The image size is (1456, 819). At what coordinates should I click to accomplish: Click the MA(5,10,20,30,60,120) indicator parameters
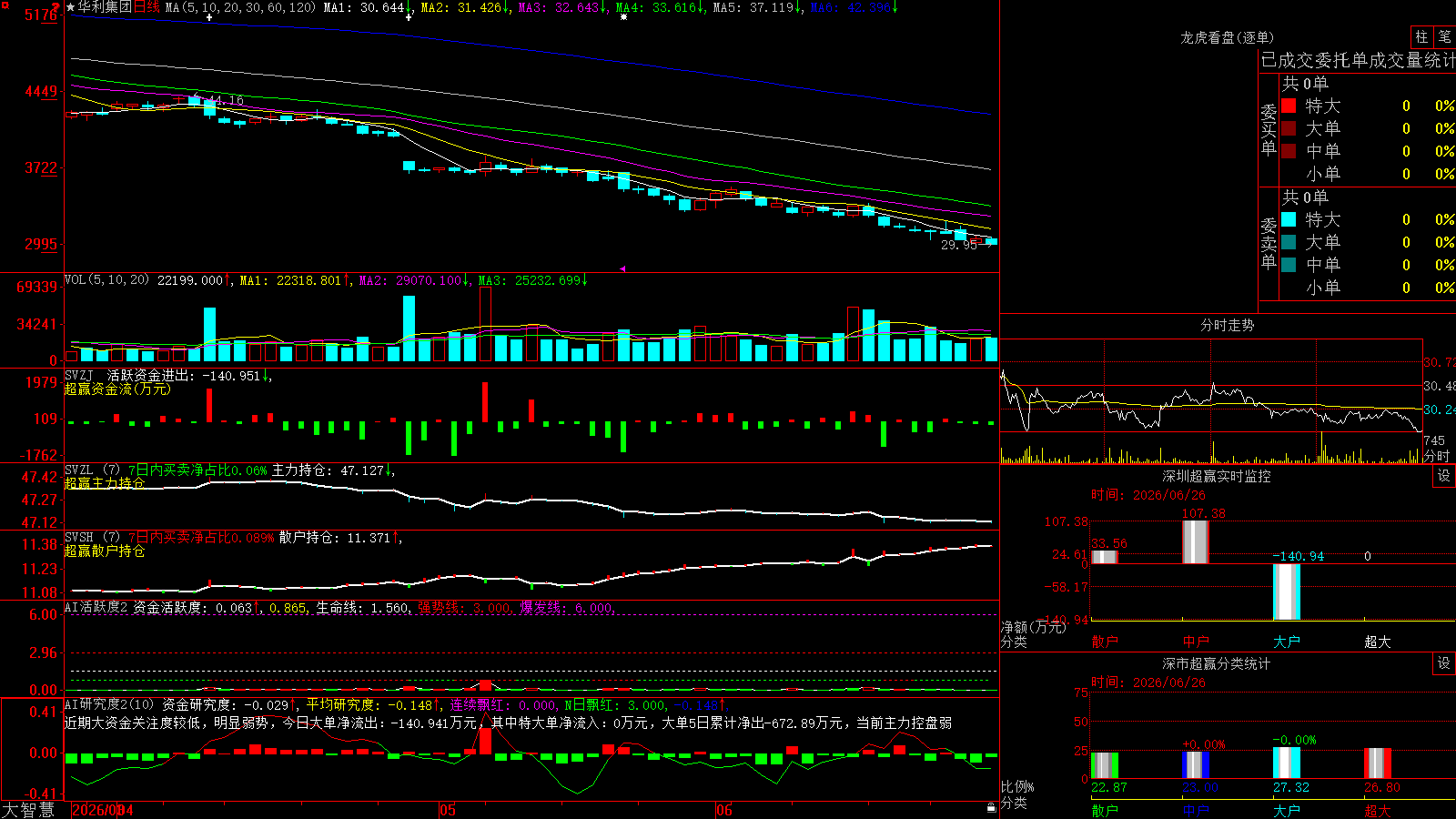pos(240,7)
